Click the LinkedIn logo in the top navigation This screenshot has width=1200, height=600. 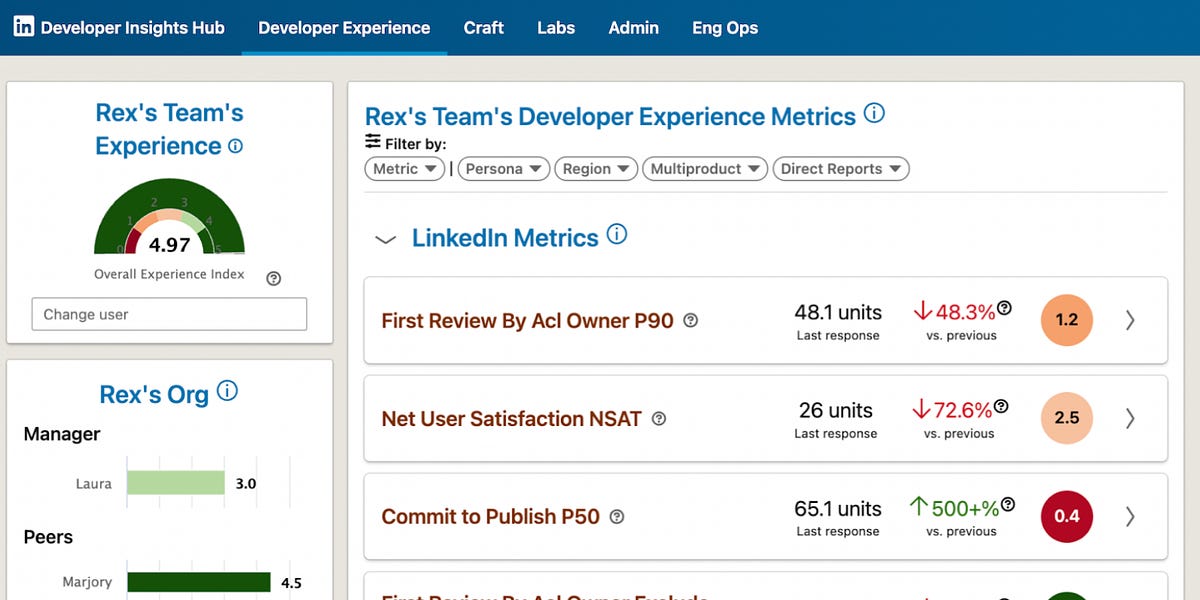[x=22, y=26]
